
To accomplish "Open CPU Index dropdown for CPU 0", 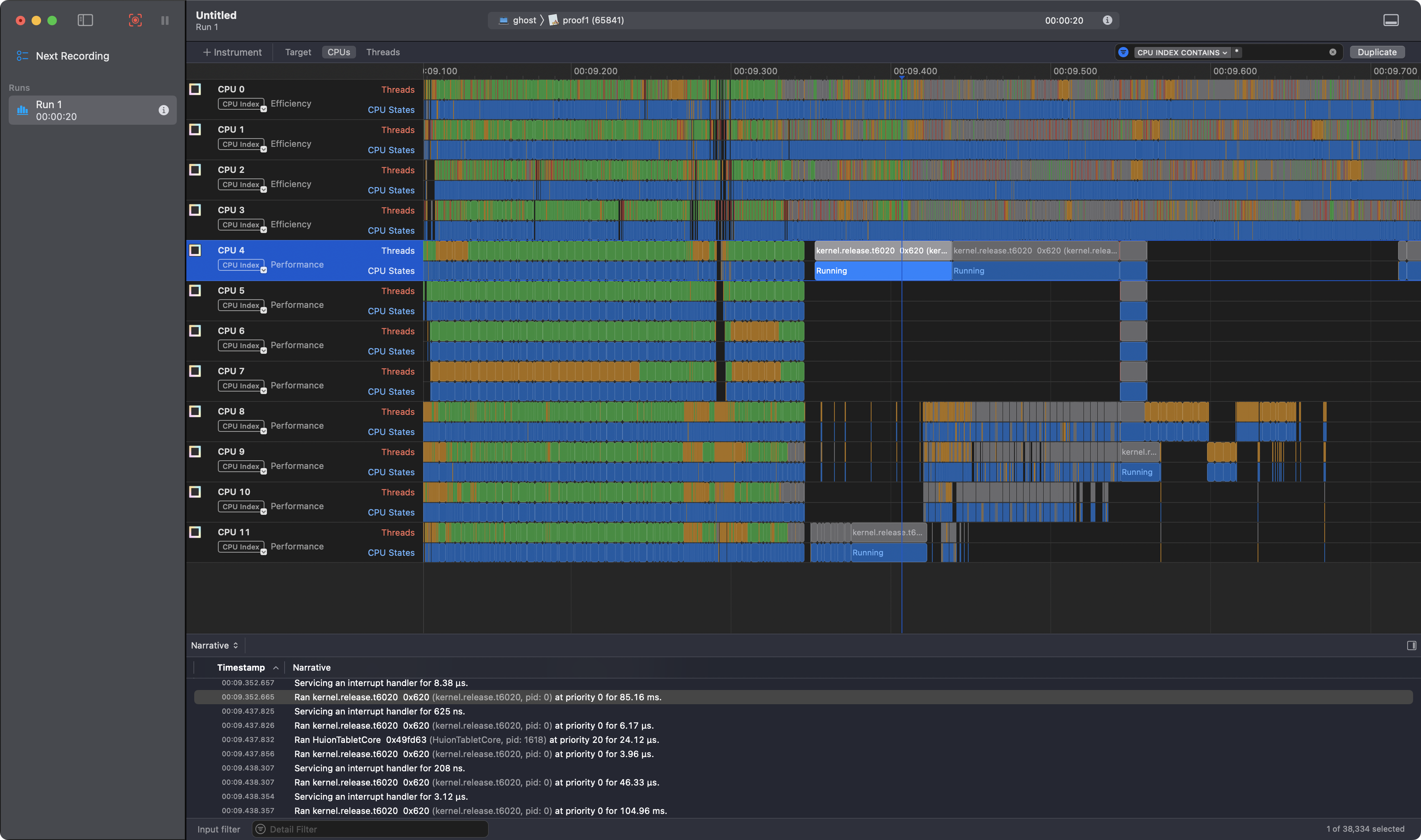I will point(242,104).
